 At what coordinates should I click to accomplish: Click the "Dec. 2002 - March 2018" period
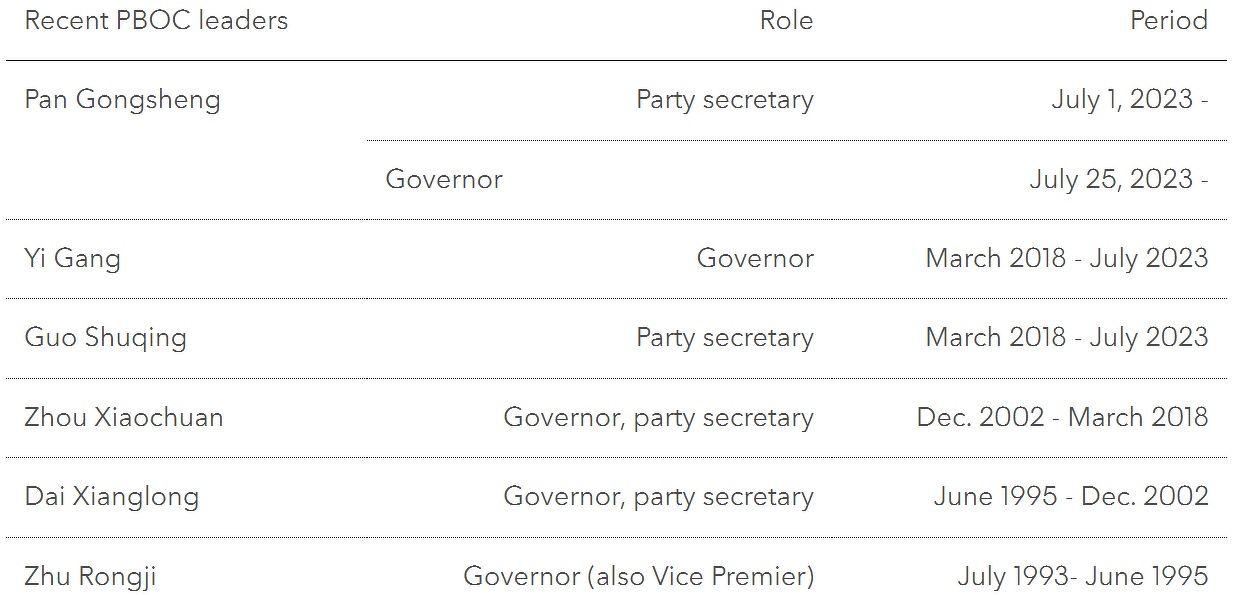pos(1062,417)
